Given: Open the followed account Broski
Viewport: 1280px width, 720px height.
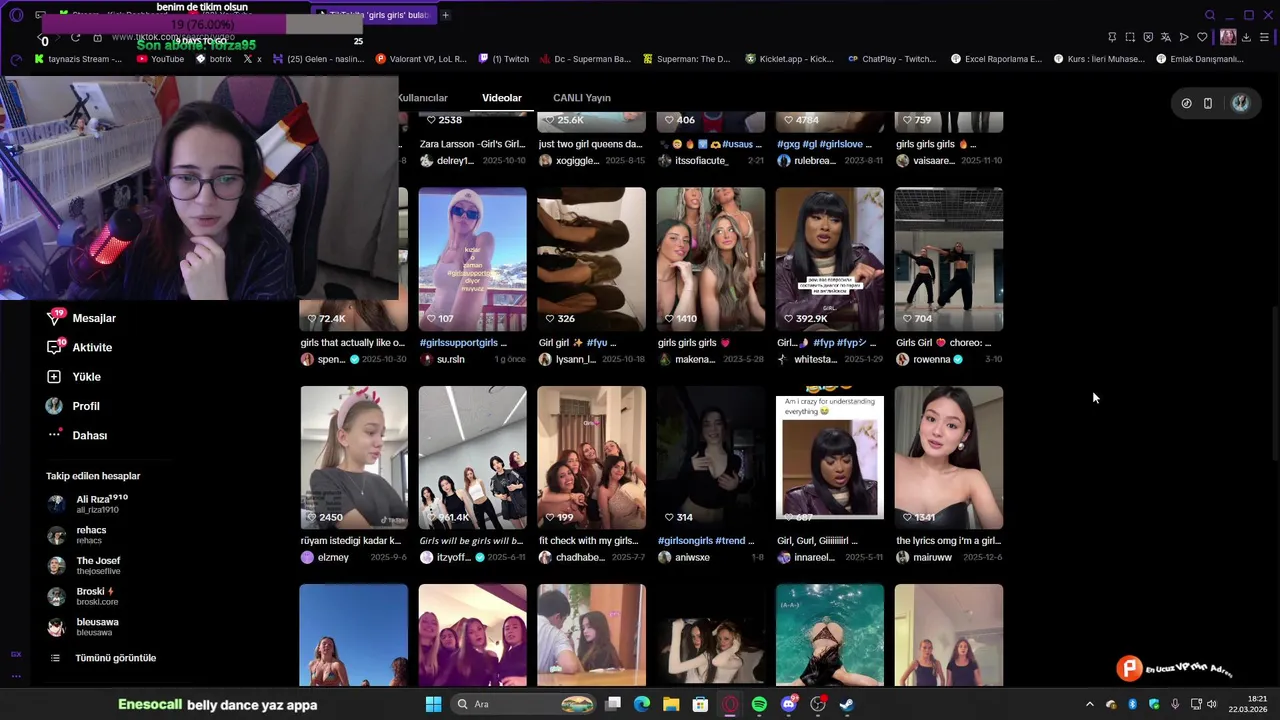Looking at the screenshot, I should [84, 596].
